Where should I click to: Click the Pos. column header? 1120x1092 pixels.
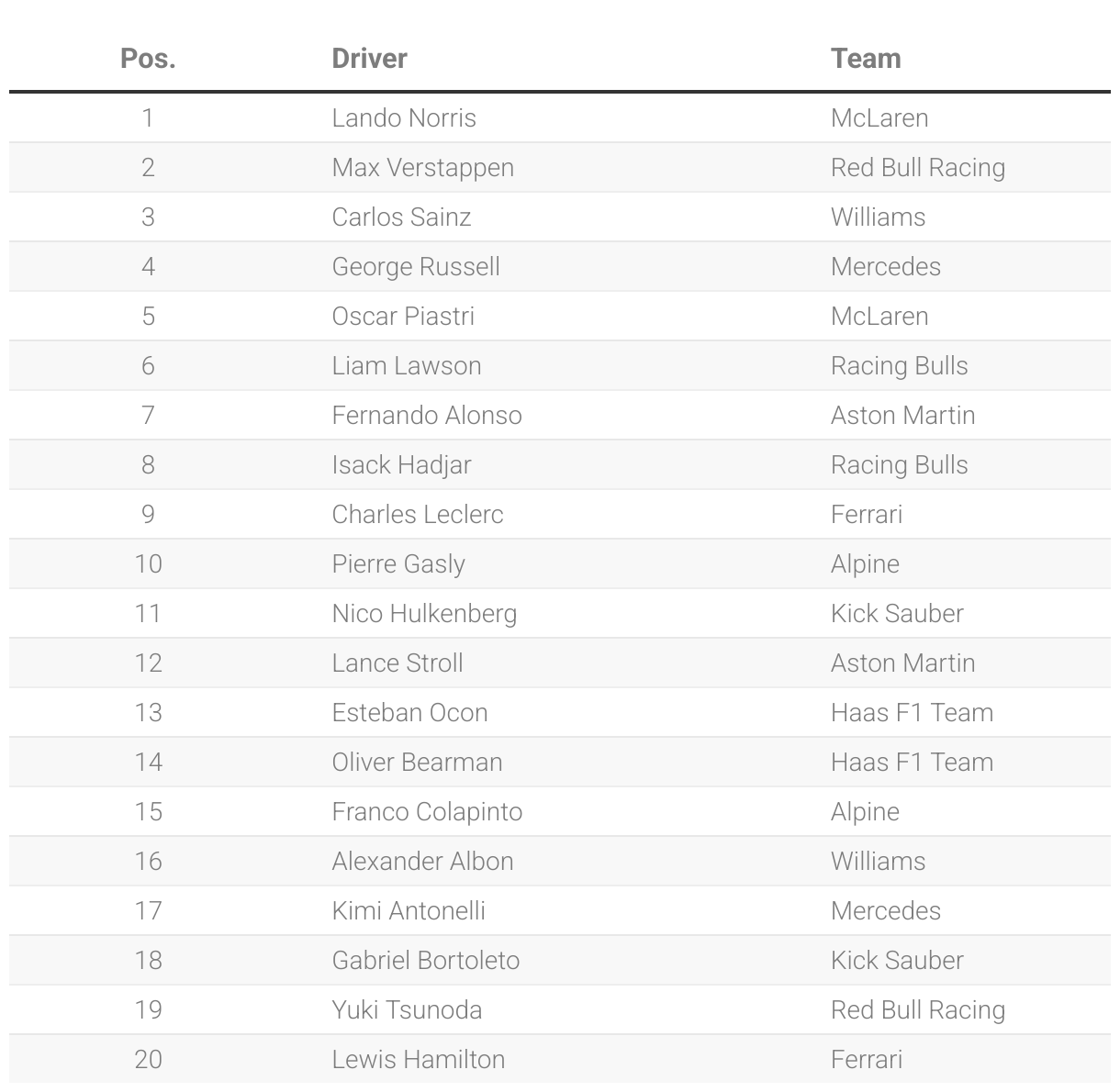[x=148, y=59]
